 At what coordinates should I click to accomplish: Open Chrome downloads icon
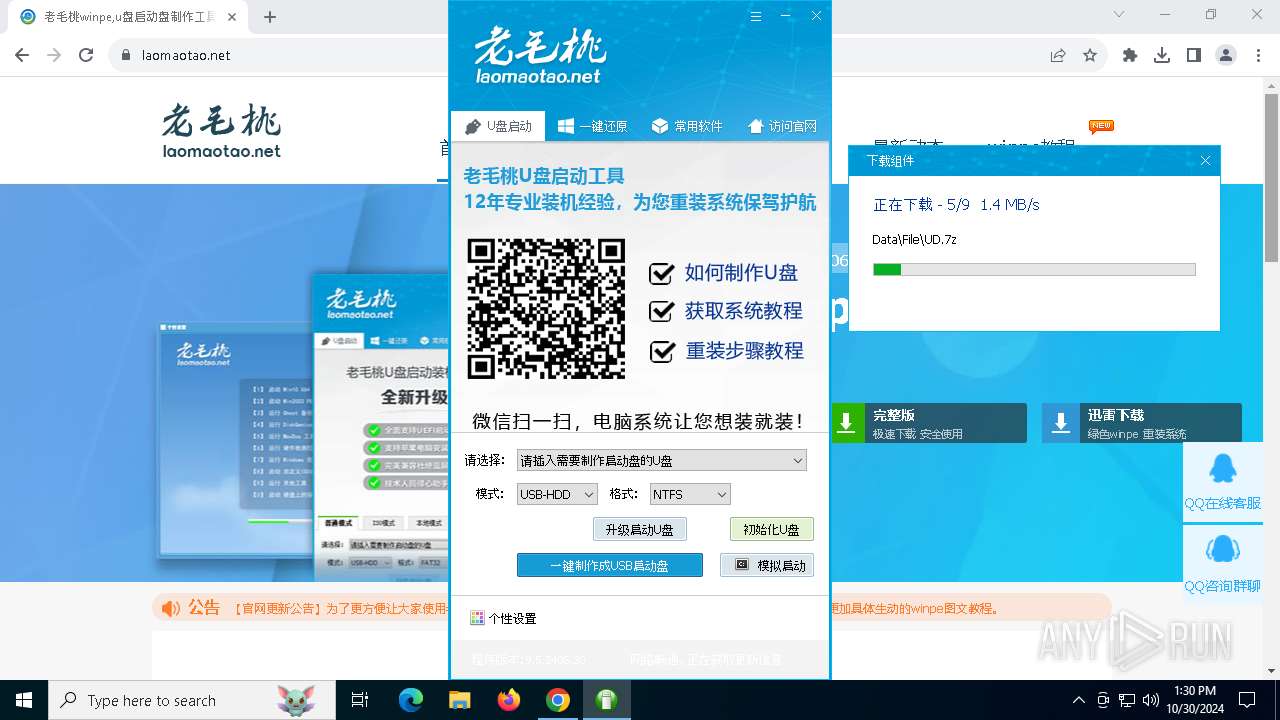(1162, 56)
